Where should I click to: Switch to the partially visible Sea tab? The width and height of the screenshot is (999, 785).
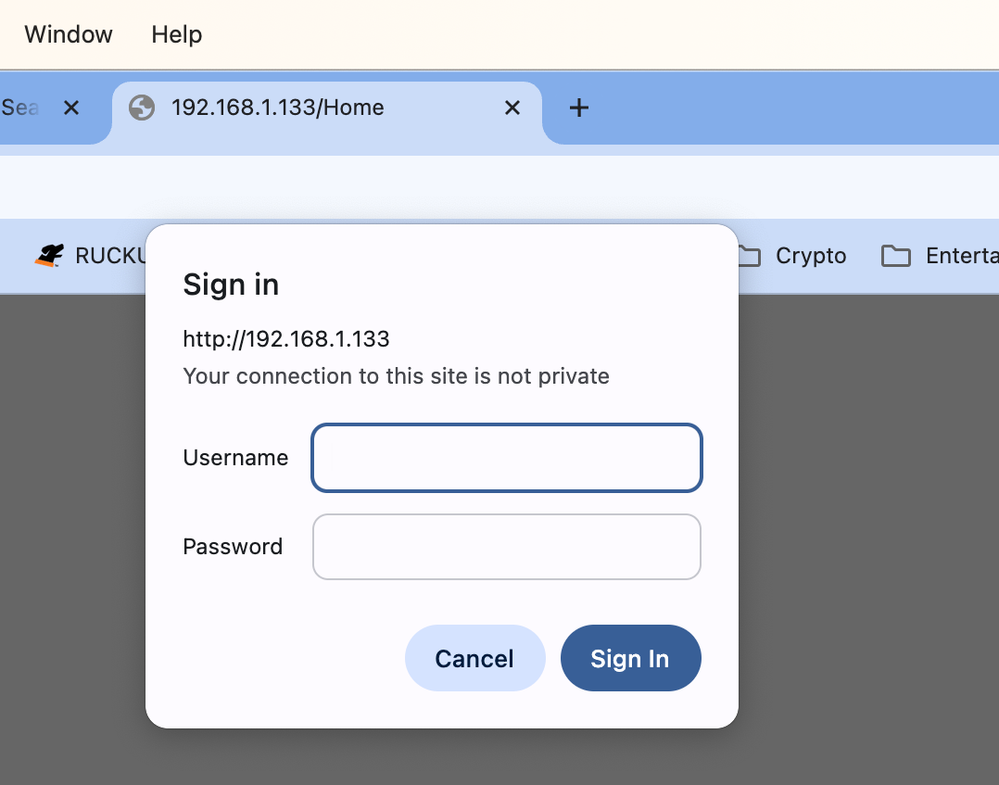[20, 108]
